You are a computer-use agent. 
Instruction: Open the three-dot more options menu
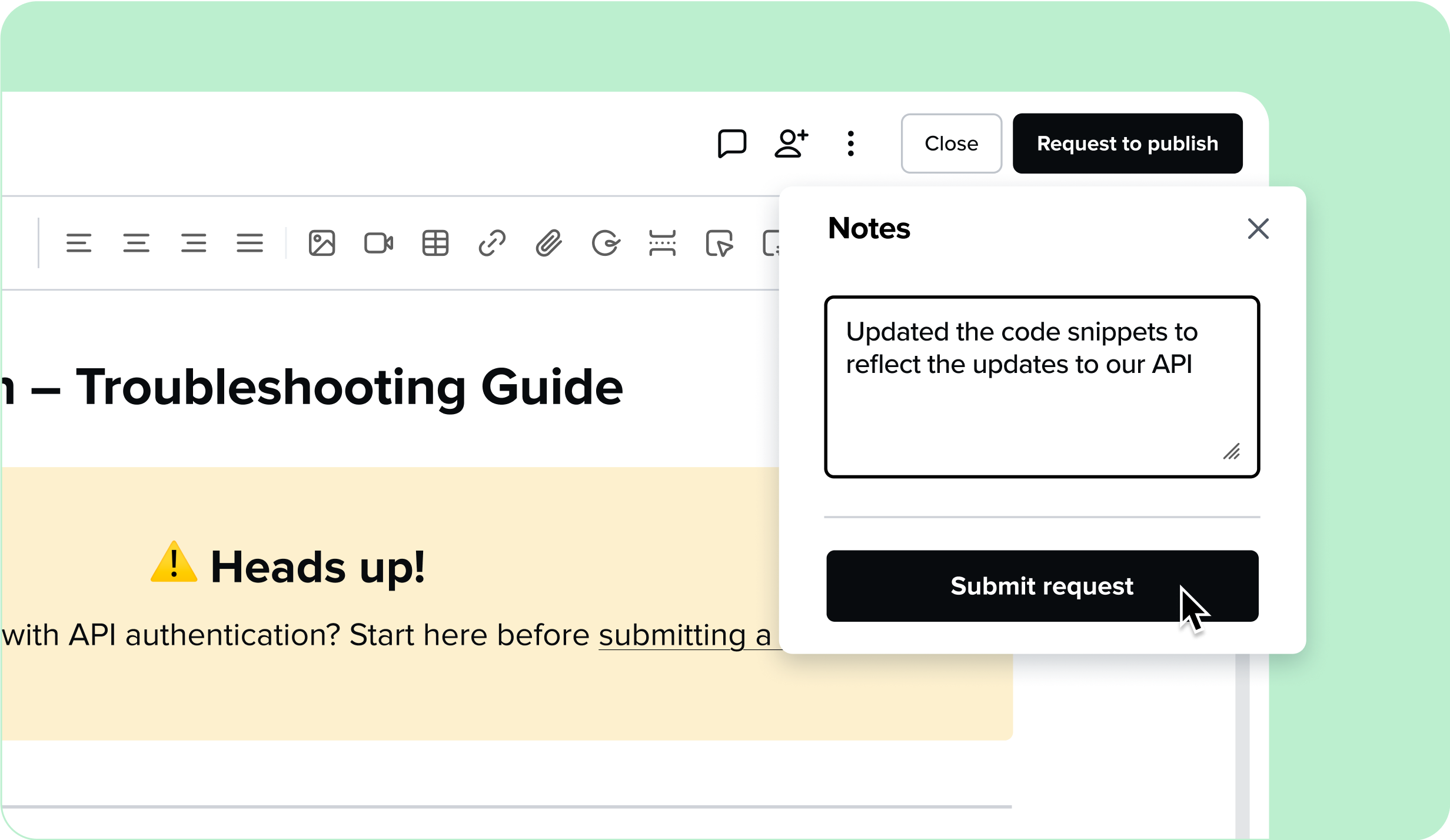tap(850, 144)
